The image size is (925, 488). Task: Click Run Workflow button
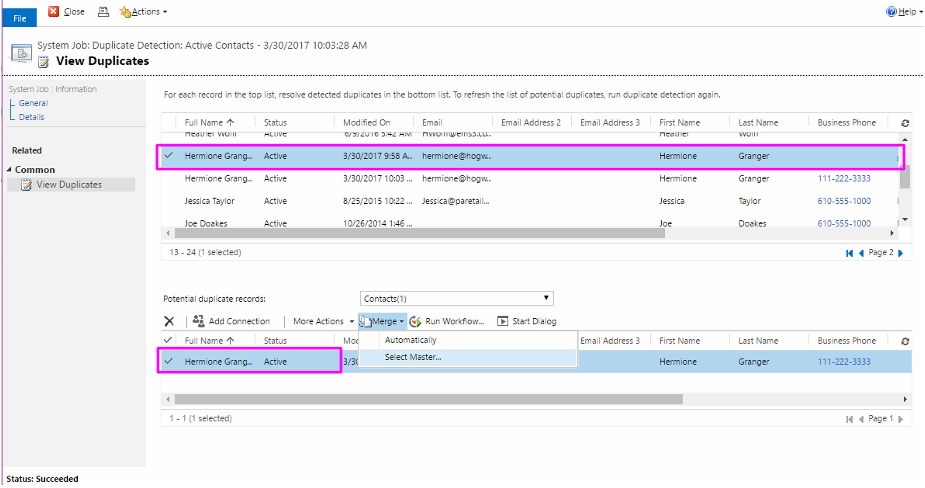click(447, 321)
